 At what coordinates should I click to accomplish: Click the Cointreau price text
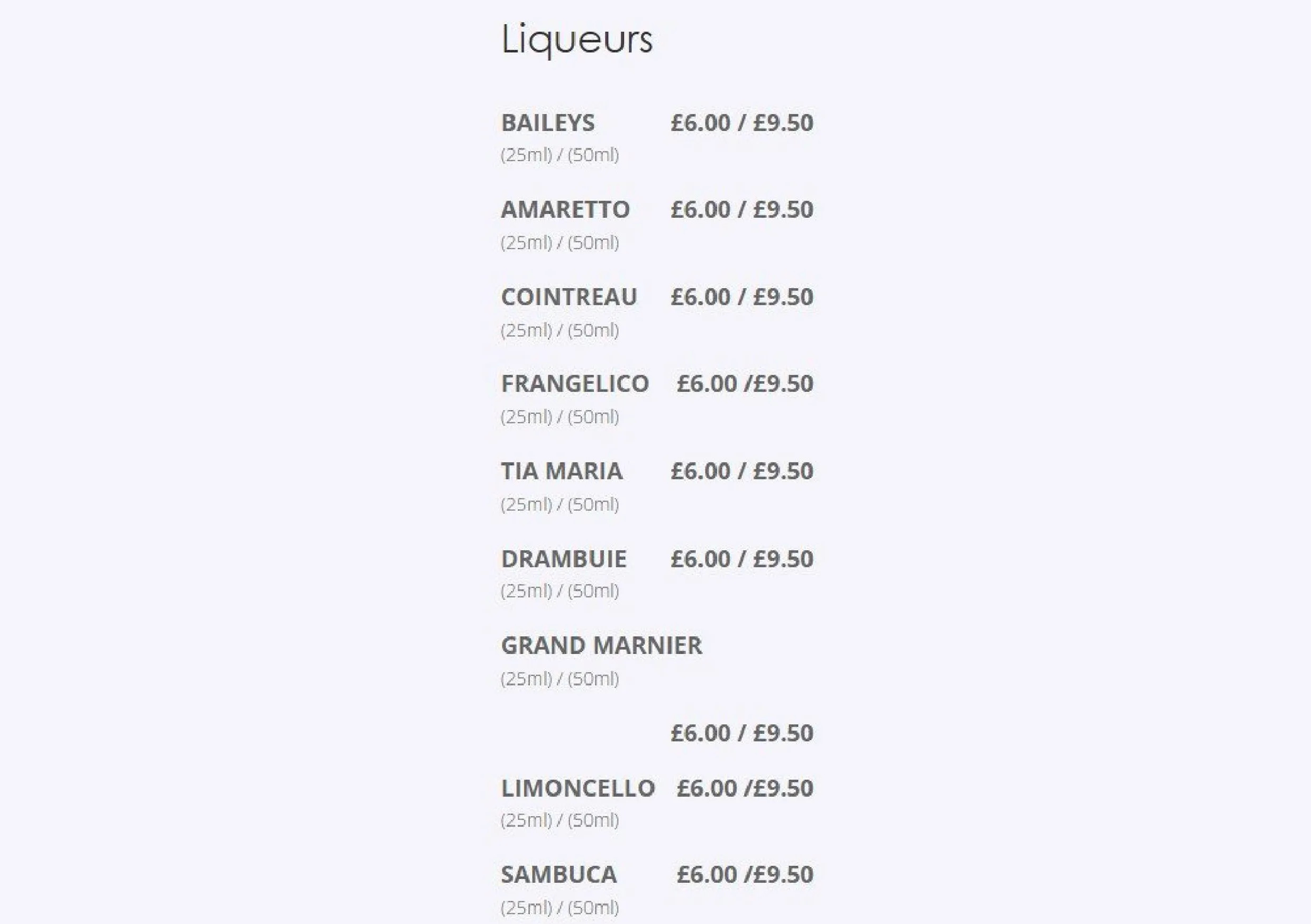click(742, 297)
